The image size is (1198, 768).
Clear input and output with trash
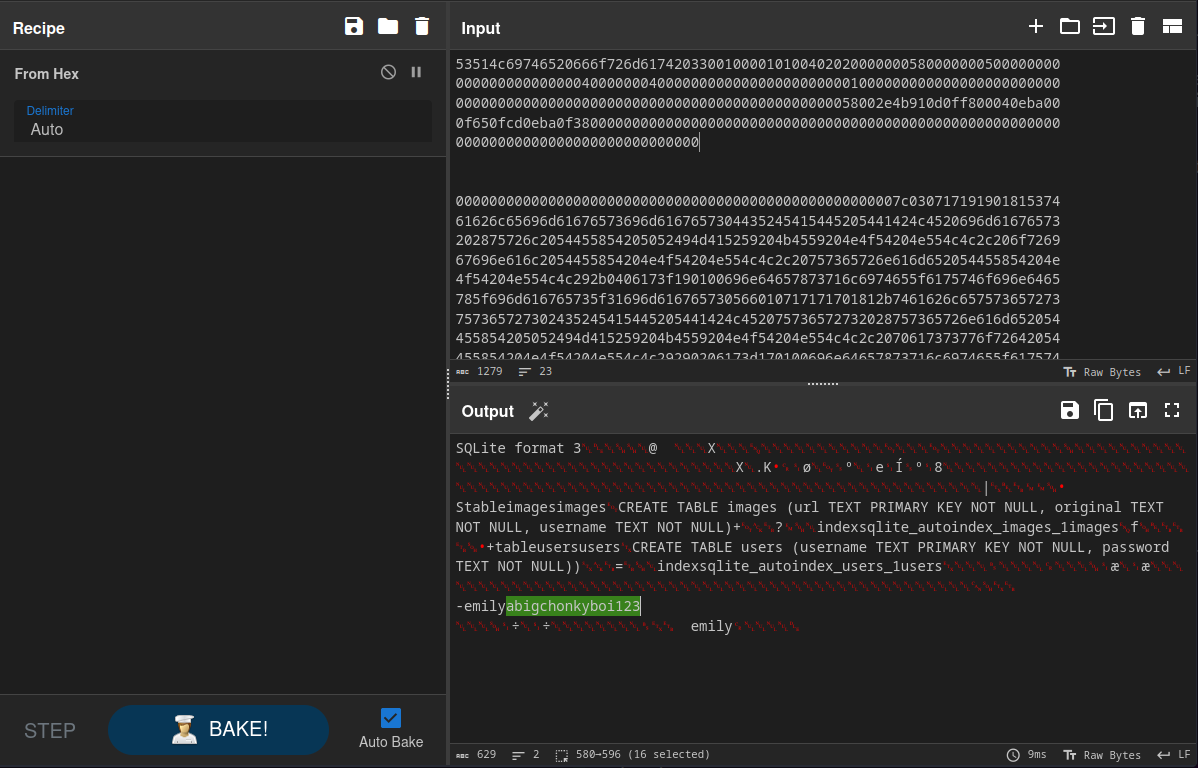click(1138, 27)
